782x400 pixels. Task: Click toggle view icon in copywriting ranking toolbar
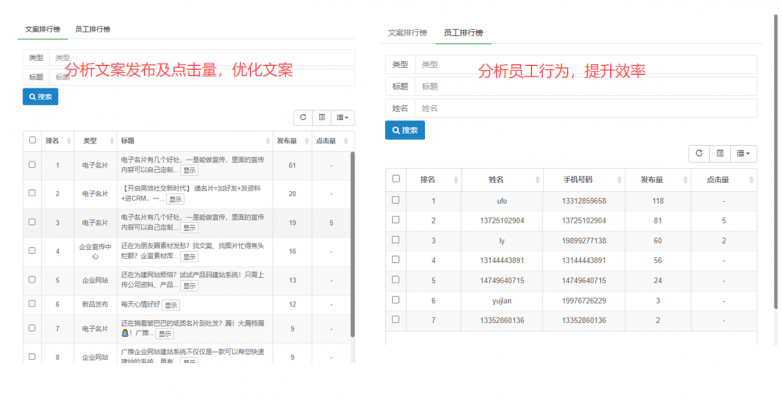click(x=322, y=117)
